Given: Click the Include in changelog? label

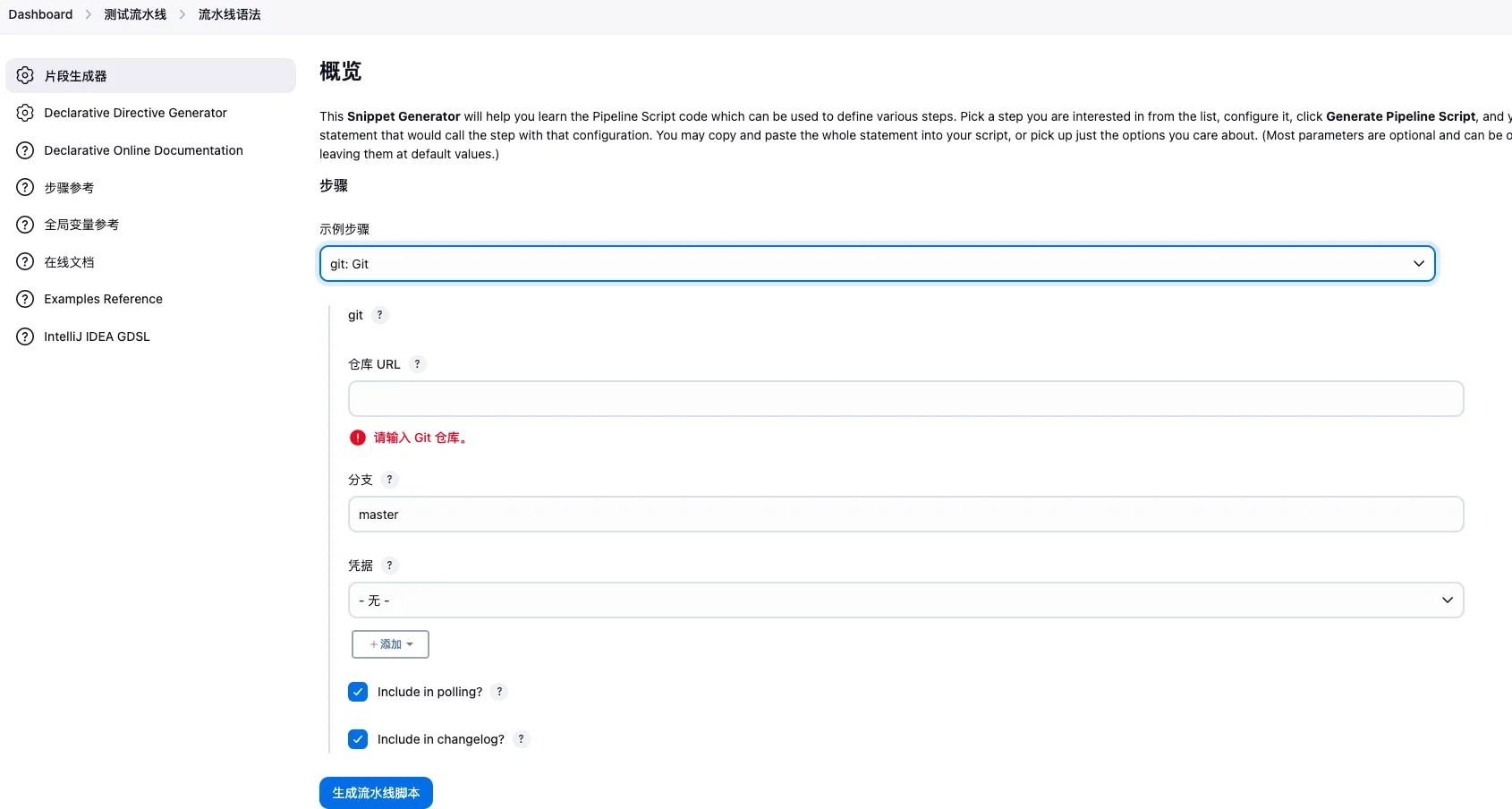Looking at the screenshot, I should (x=441, y=739).
